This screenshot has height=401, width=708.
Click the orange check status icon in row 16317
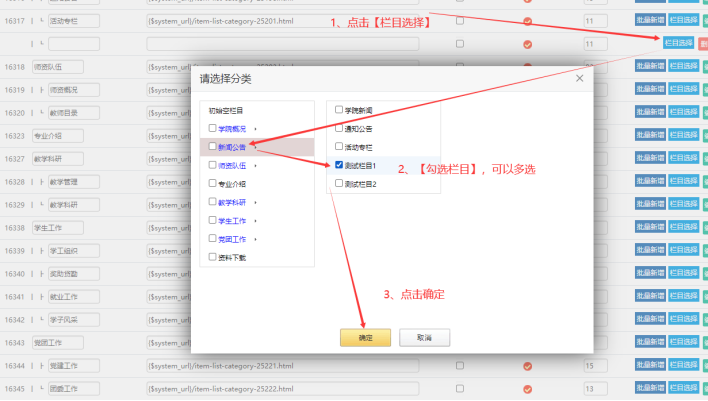(528, 20)
